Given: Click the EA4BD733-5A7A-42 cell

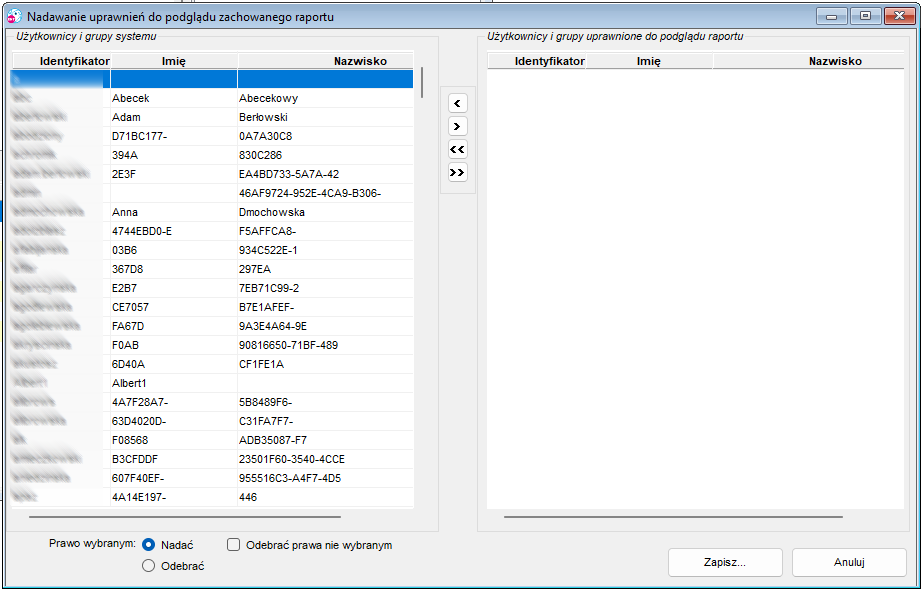Looking at the screenshot, I should [x=325, y=174].
